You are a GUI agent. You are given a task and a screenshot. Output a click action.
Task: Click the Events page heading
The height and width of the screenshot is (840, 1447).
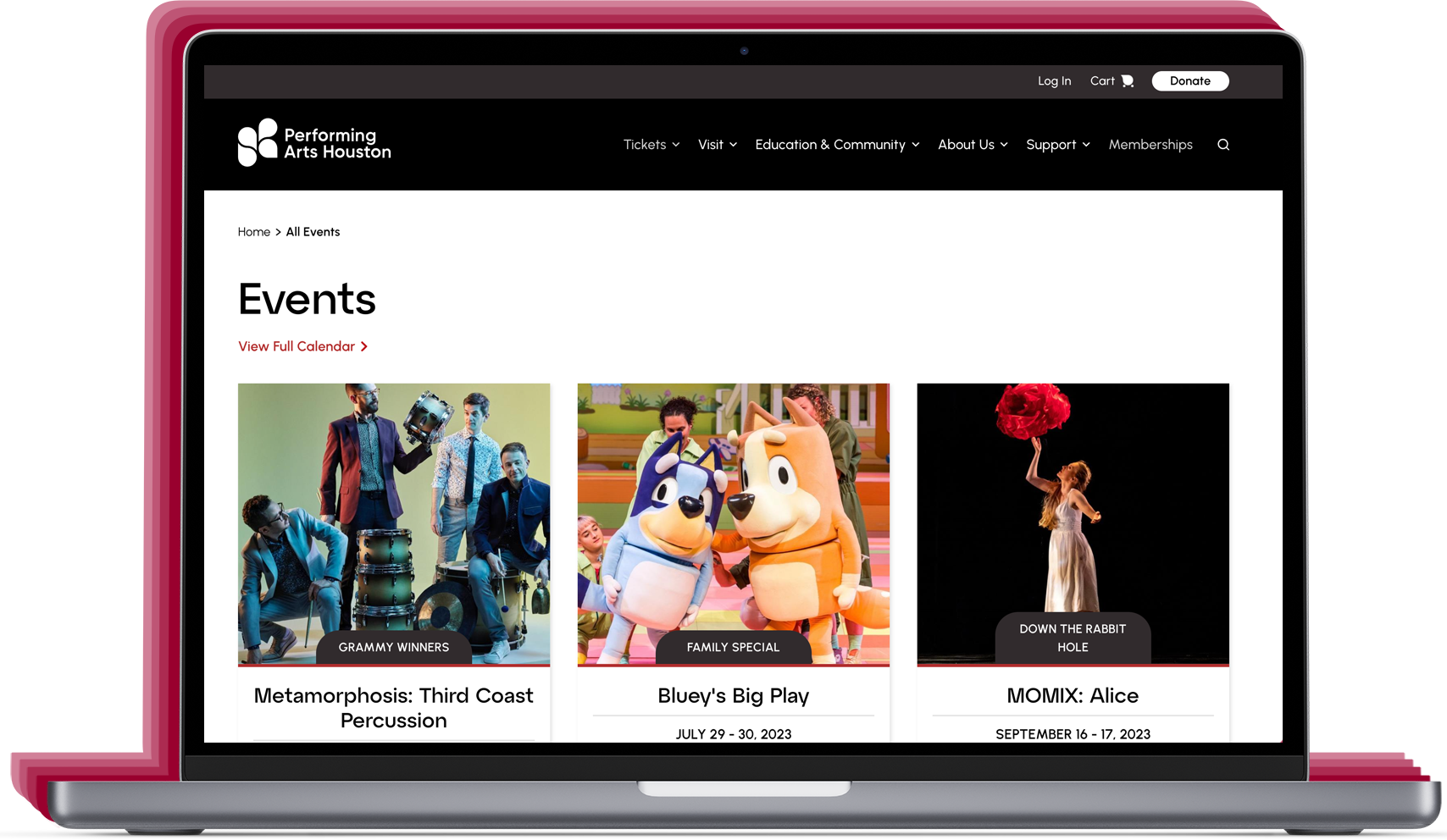pos(308,299)
